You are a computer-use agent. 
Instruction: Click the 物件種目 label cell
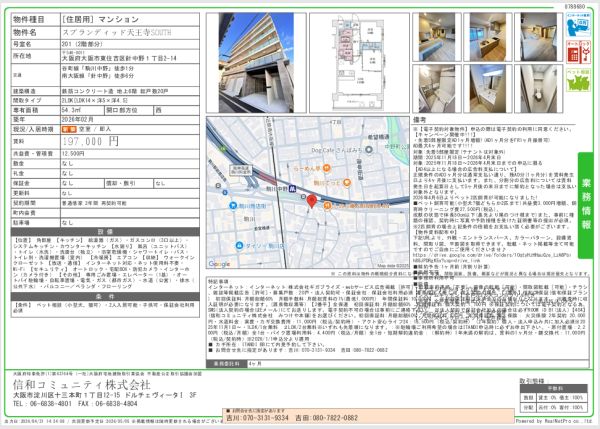(36, 20)
